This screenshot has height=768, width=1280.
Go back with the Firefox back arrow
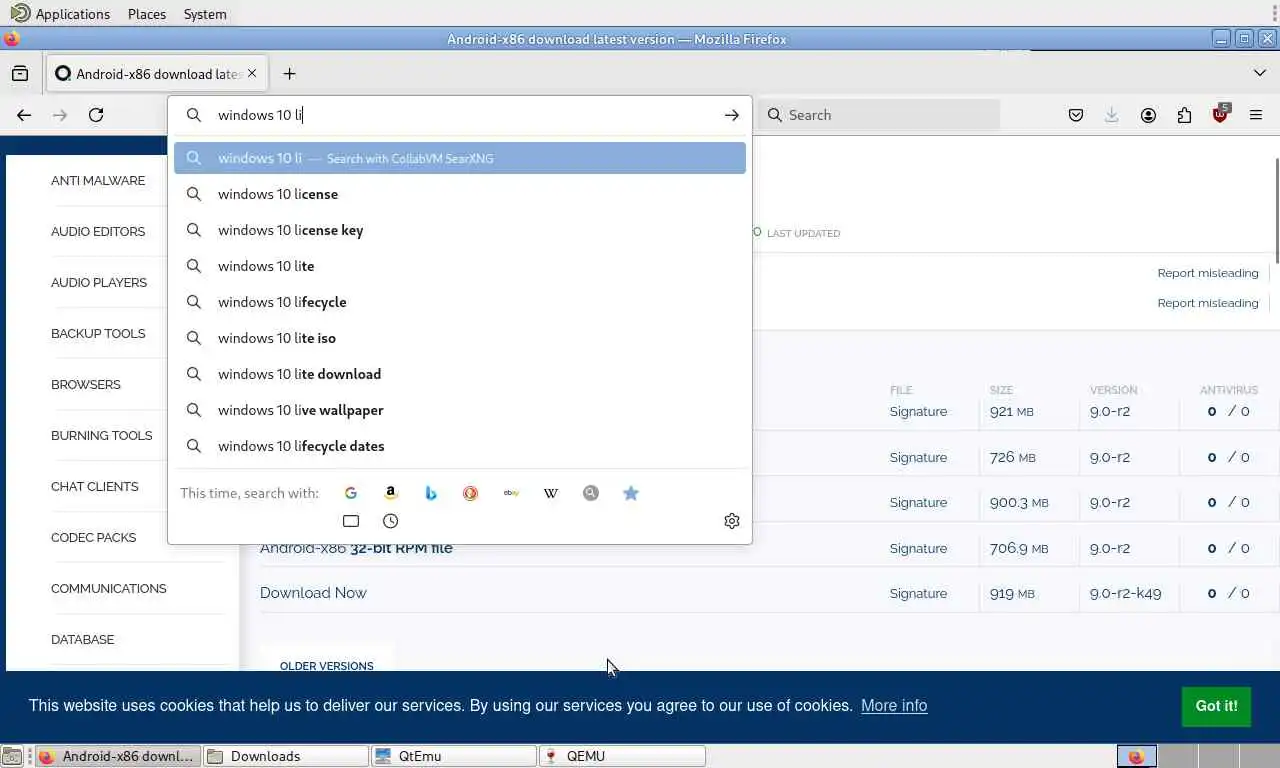[24, 115]
